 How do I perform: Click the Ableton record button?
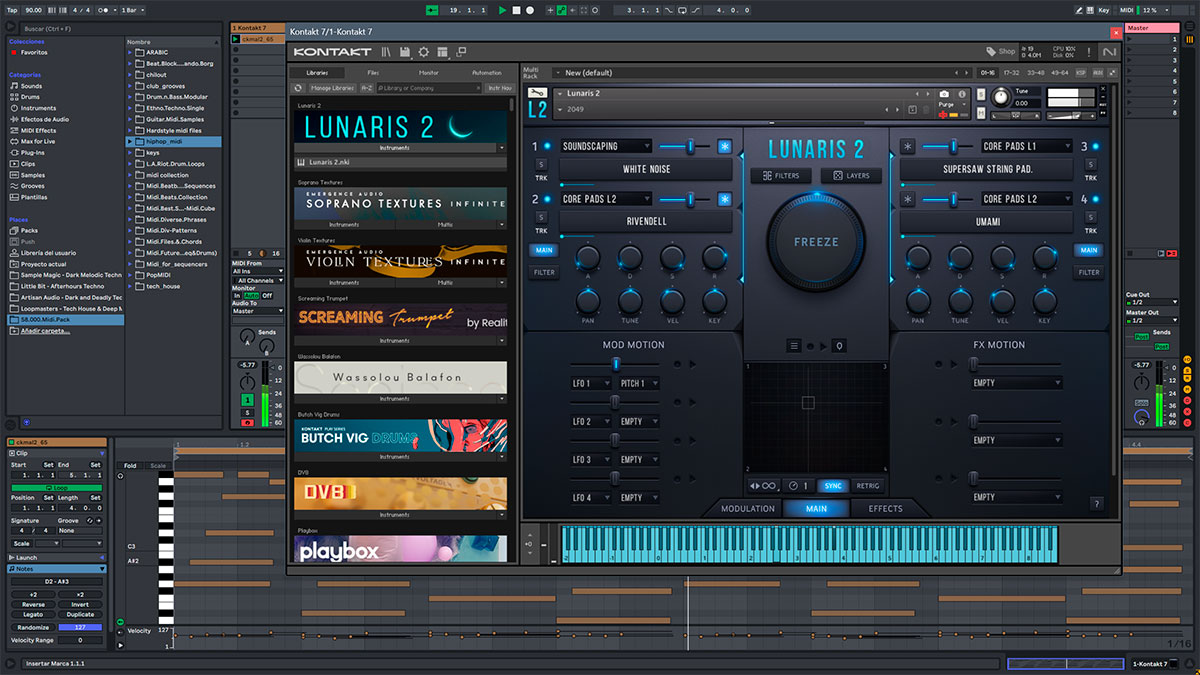click(530, 9)
